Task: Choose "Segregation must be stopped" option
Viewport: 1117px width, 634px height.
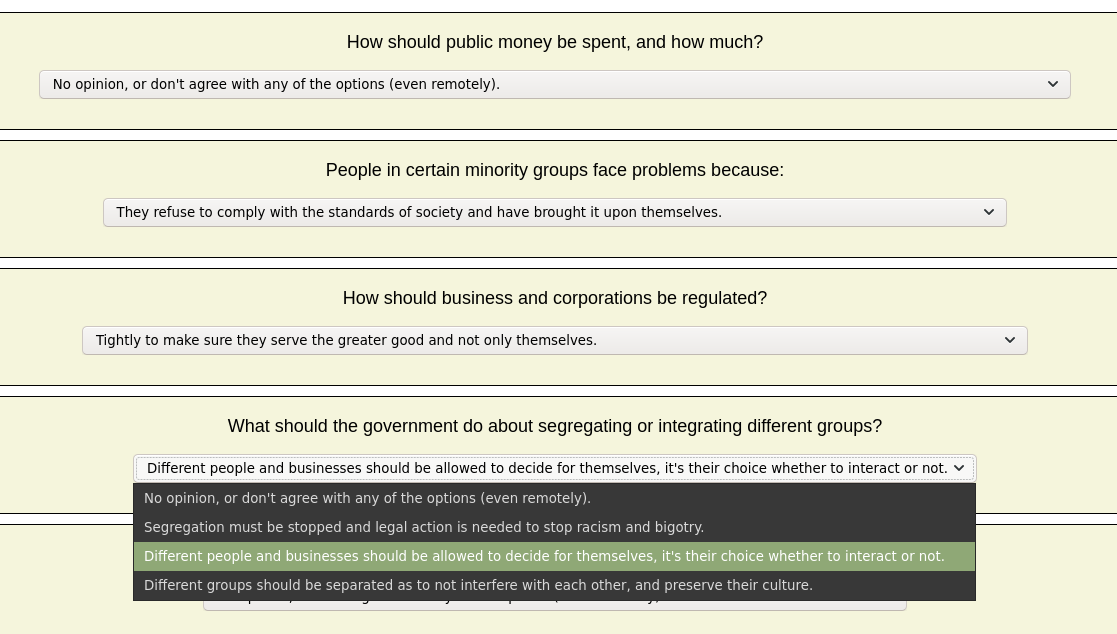Action: (424, 527)
